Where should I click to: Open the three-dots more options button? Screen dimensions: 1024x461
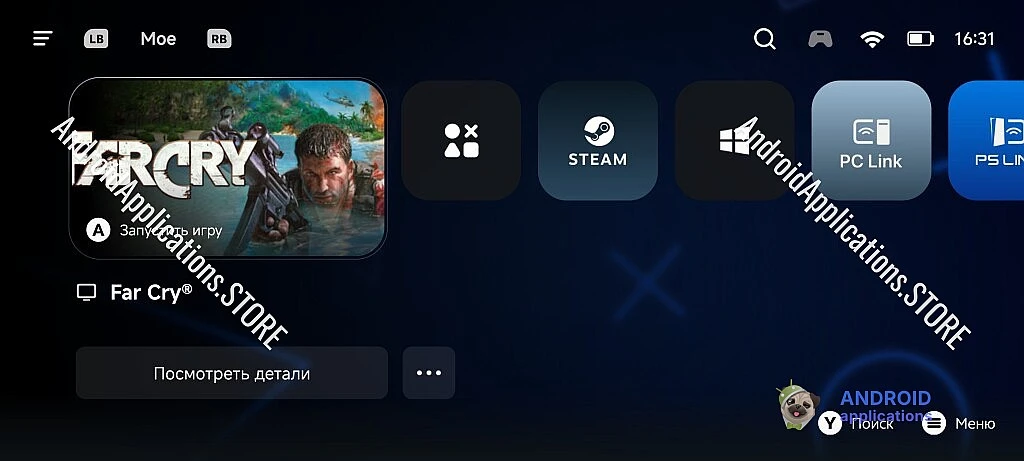(x=429, y=373)
